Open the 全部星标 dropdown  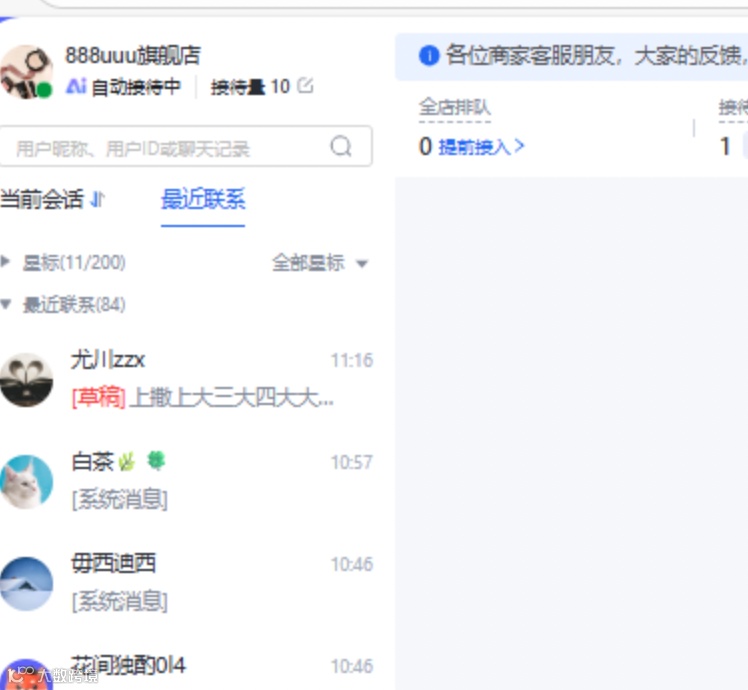point(320,262)
